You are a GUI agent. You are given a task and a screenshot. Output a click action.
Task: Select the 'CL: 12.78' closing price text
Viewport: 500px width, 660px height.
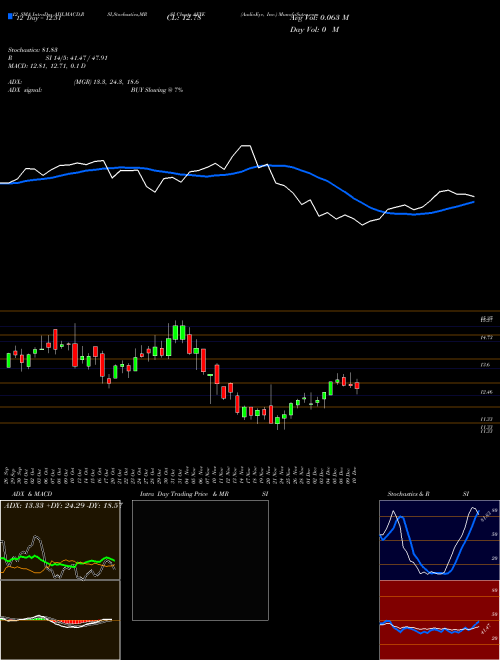tap(184, 18)
